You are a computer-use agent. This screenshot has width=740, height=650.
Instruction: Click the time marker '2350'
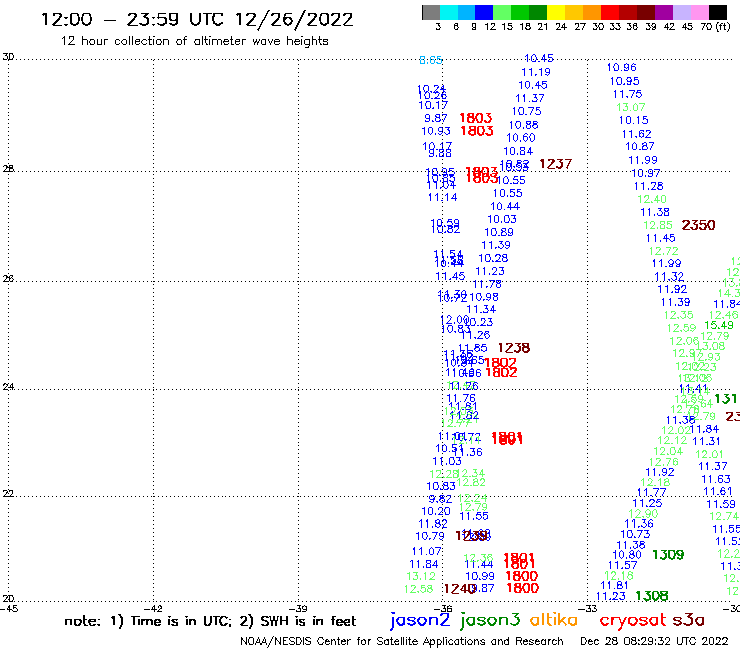tap(698, 225)
